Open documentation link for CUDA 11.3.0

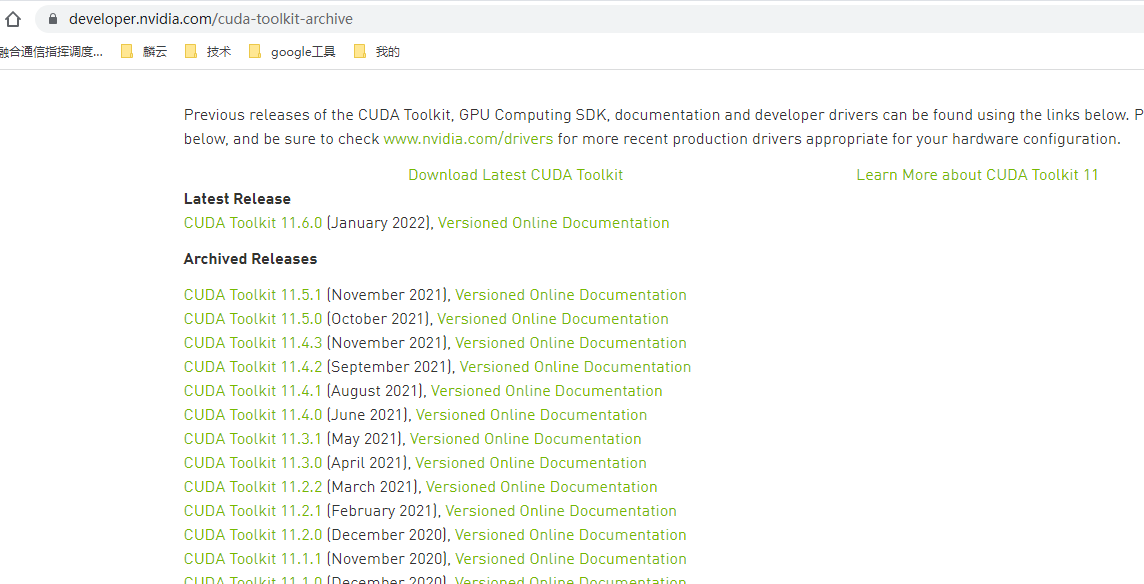(x=531, y=464)
